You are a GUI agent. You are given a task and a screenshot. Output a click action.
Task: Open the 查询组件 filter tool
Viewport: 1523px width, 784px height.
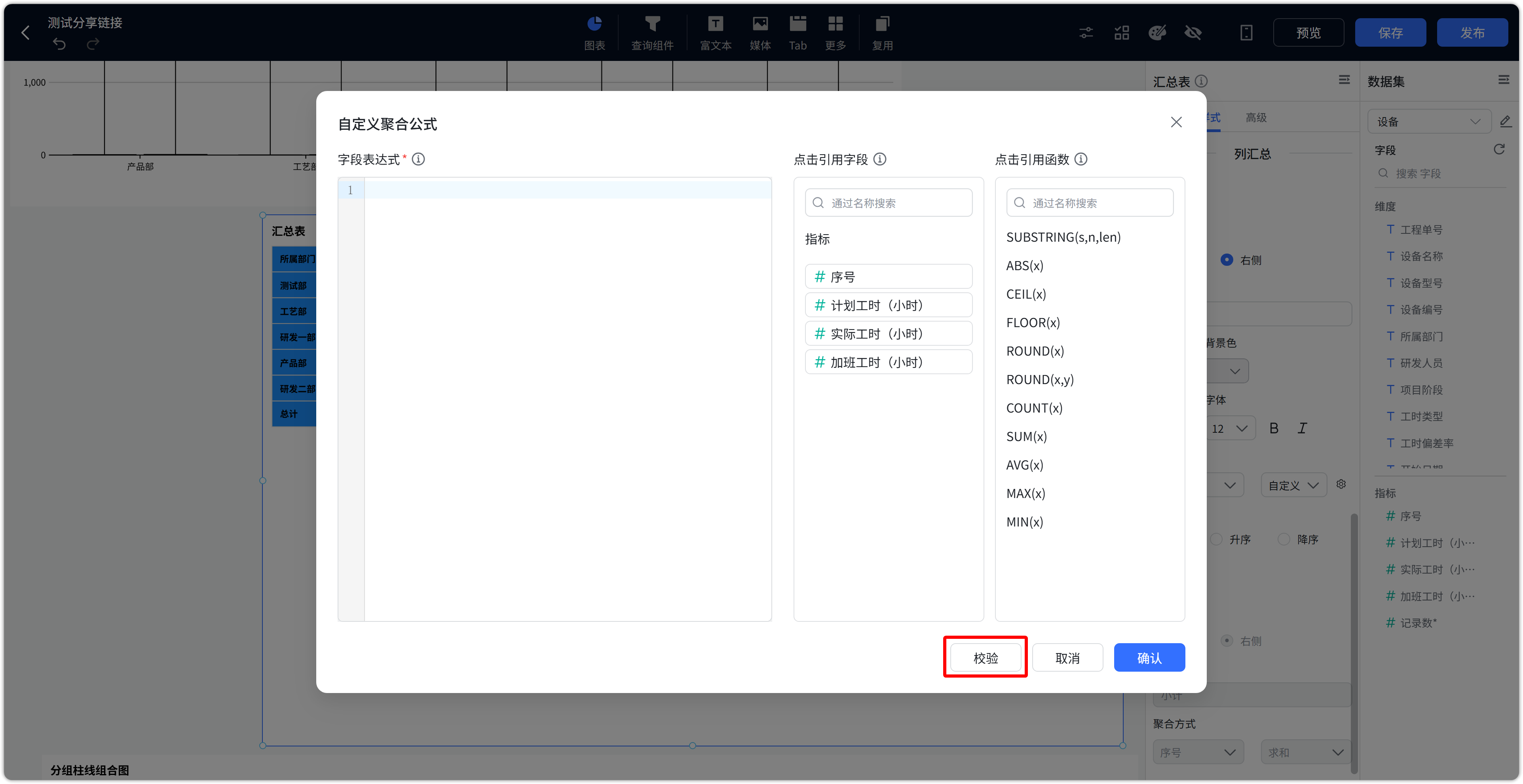(652, 32)
